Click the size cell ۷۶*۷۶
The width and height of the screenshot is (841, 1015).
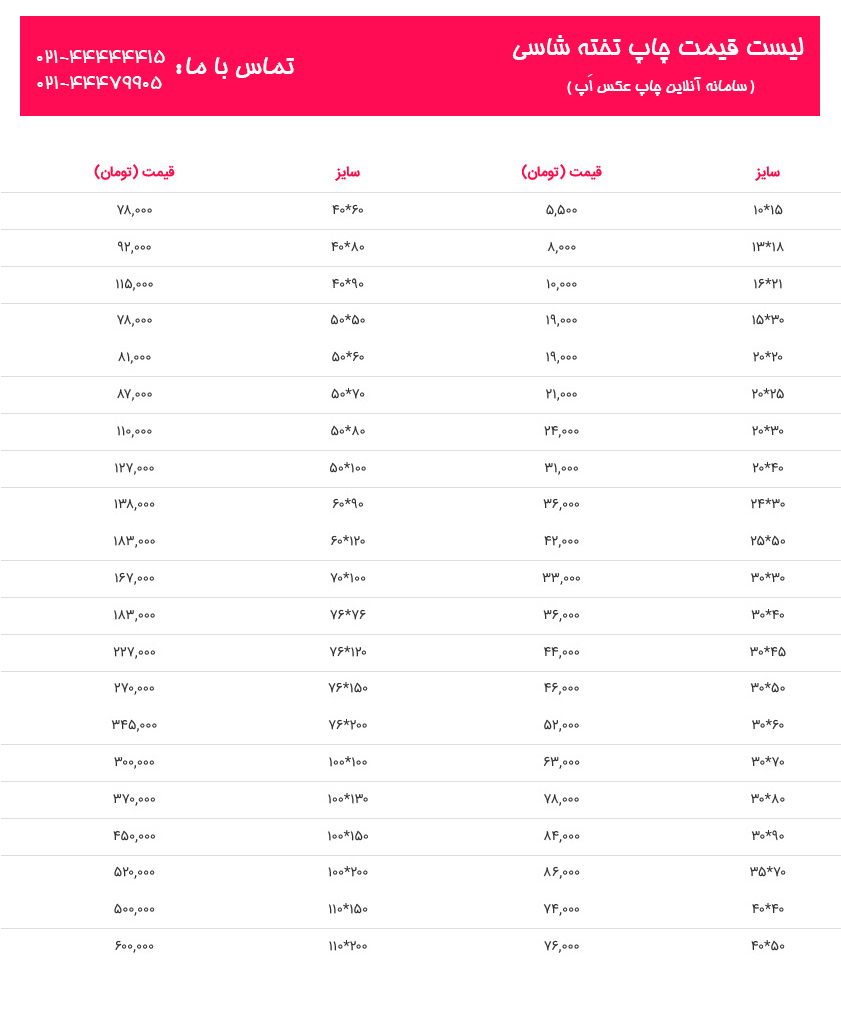click(348, 614)
